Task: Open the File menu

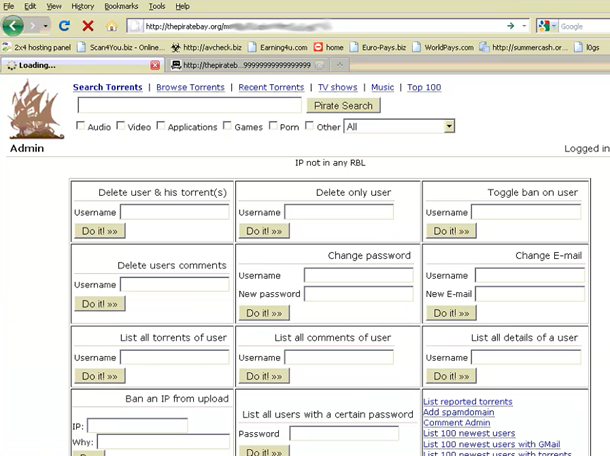Action: [9, 6]
